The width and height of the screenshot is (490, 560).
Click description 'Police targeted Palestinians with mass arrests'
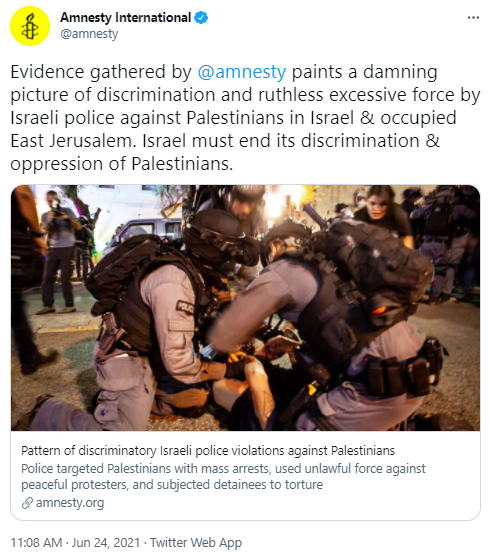223,476
